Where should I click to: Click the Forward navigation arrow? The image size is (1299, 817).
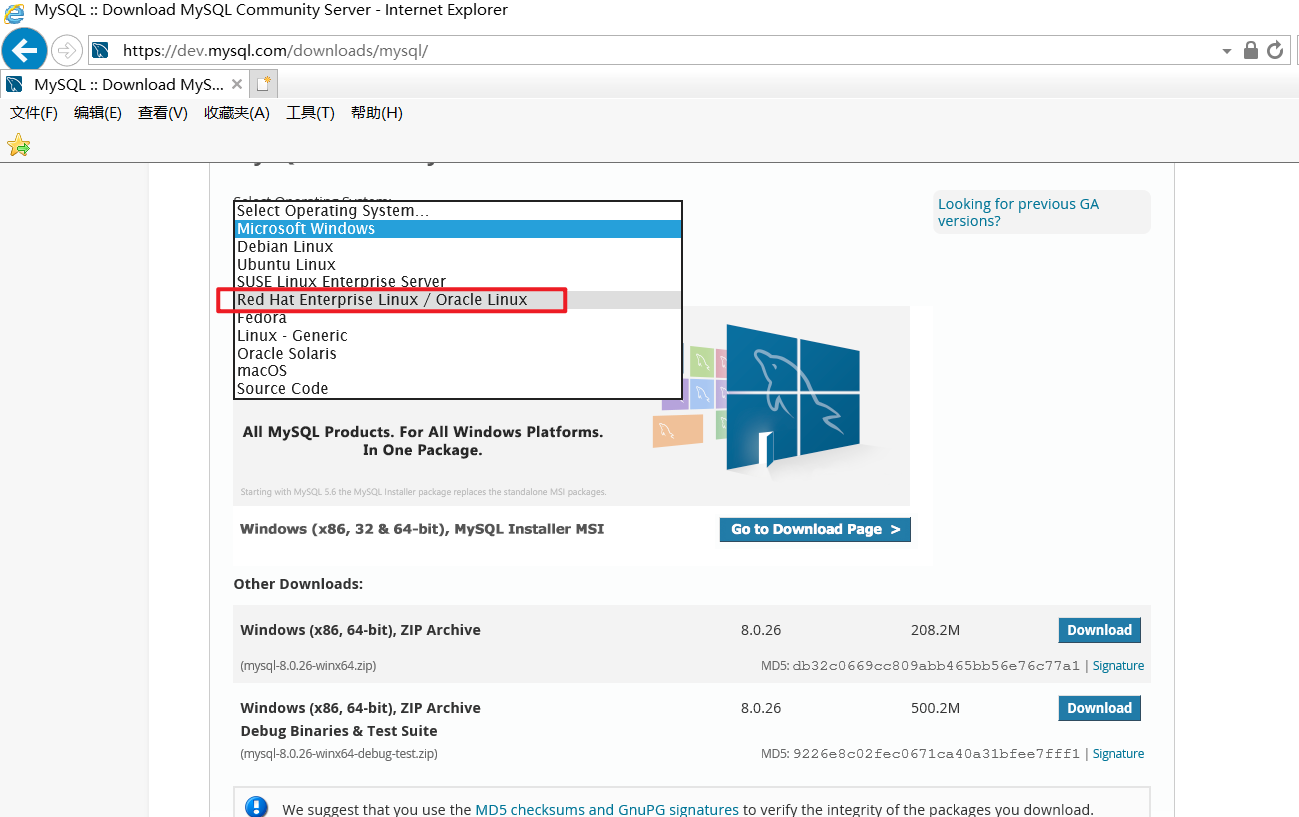pos(66,50)
